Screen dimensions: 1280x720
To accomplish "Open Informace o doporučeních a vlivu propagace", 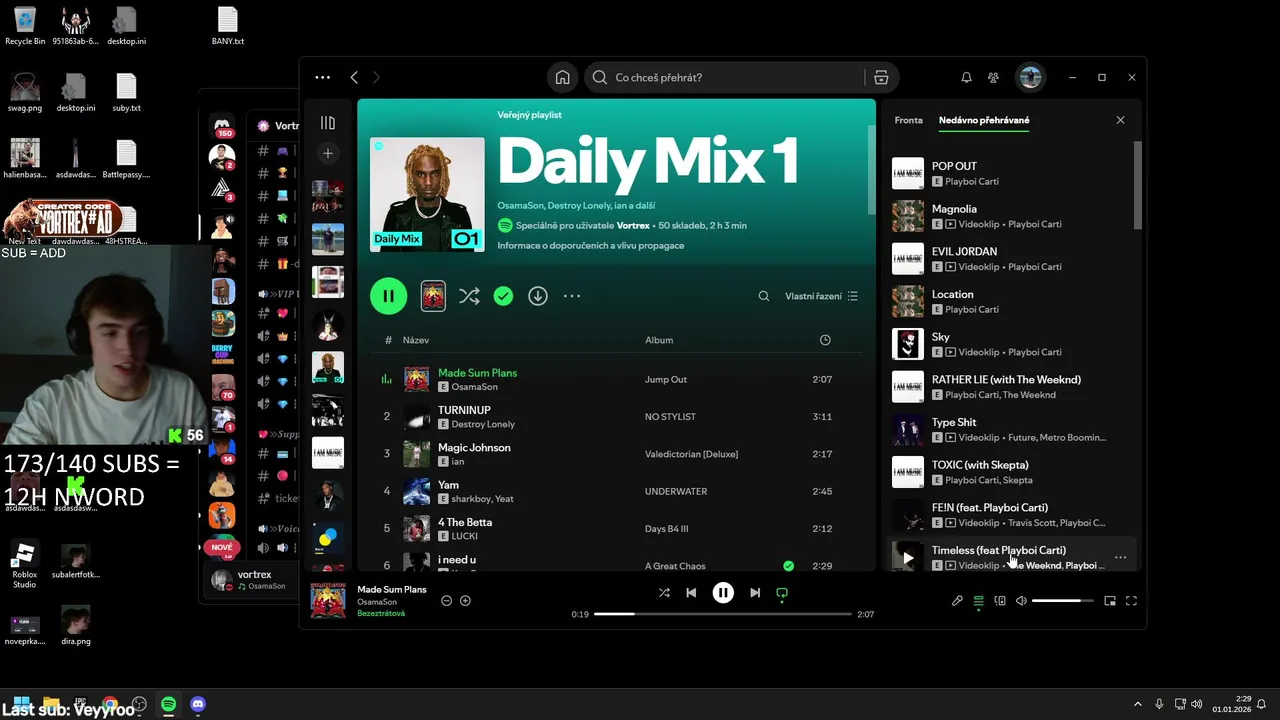I will tap(591, 246).
